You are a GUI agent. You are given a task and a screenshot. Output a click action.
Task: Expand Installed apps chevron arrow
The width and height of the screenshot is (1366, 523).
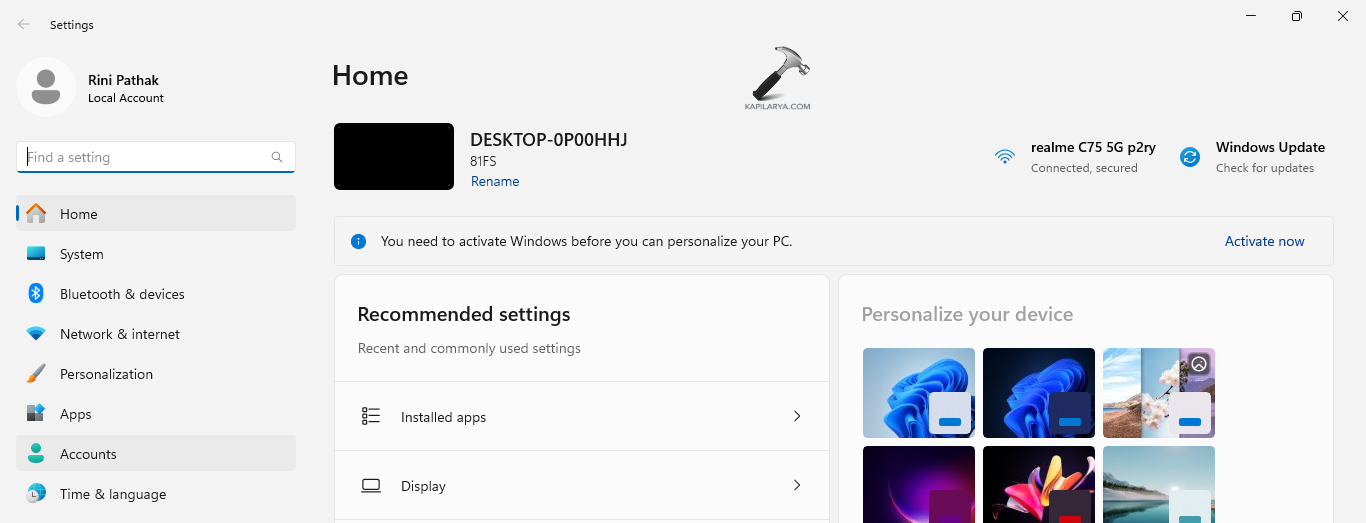[797, 417]
